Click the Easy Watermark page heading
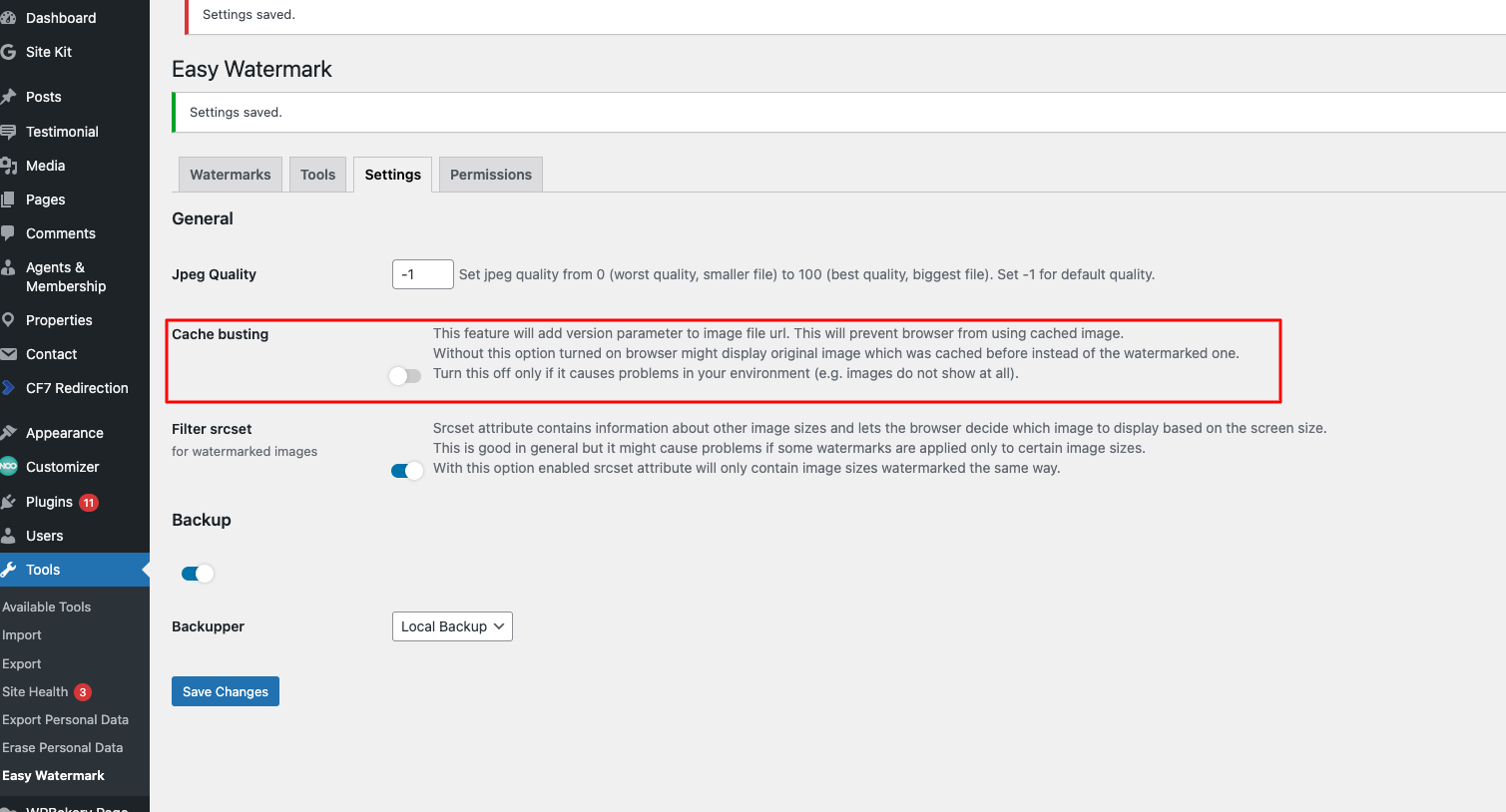The image size is (1506, 812). pos(251,69)
